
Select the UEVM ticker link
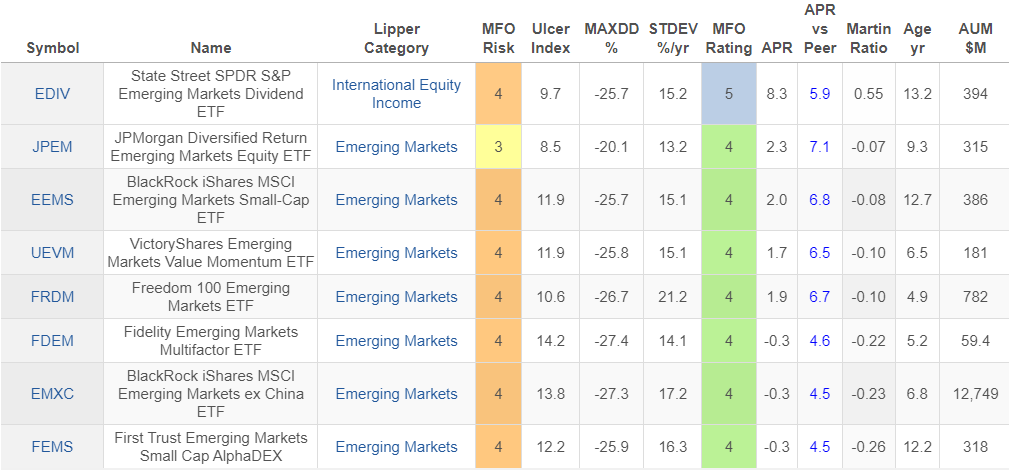(x=52, y=253)
